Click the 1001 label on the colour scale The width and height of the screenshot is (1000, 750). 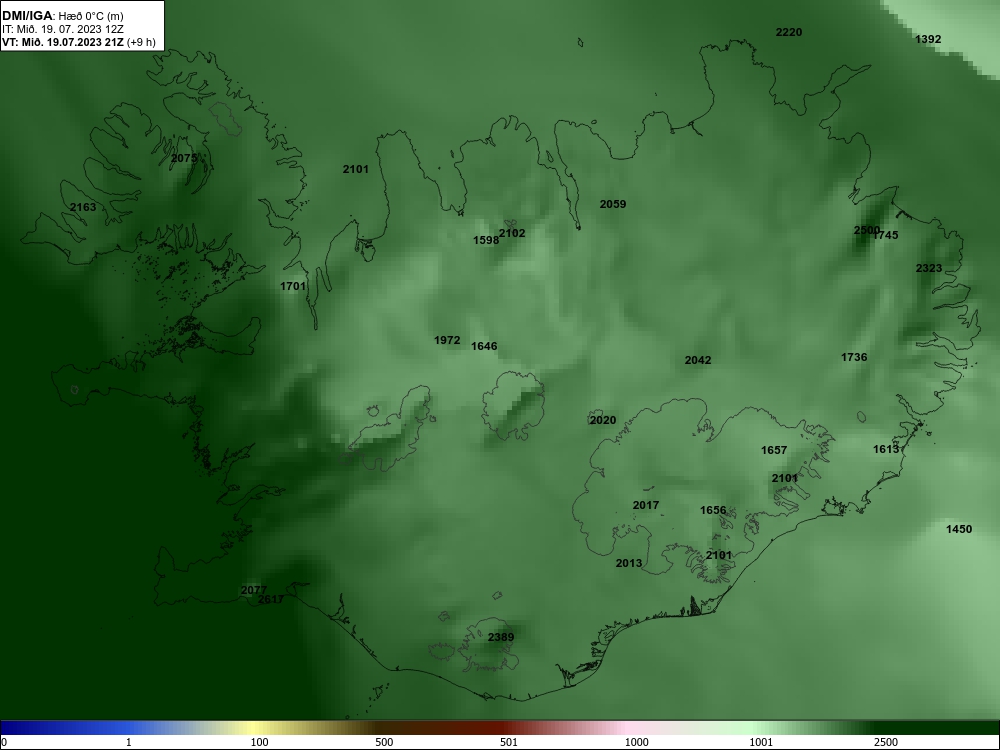tap(761, 742)
